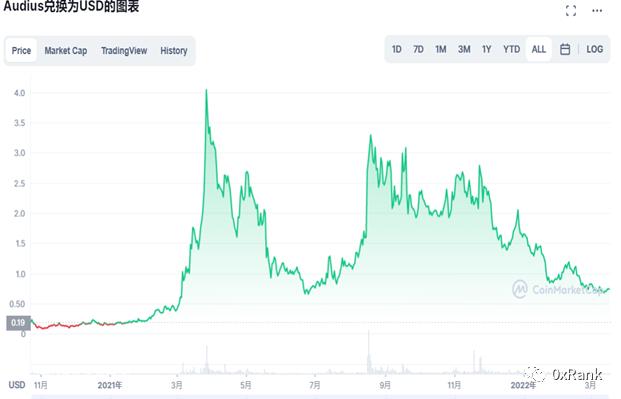Click the 0.50 y-axis label
The width and height of the screenshot is (621, 399).
17,304
